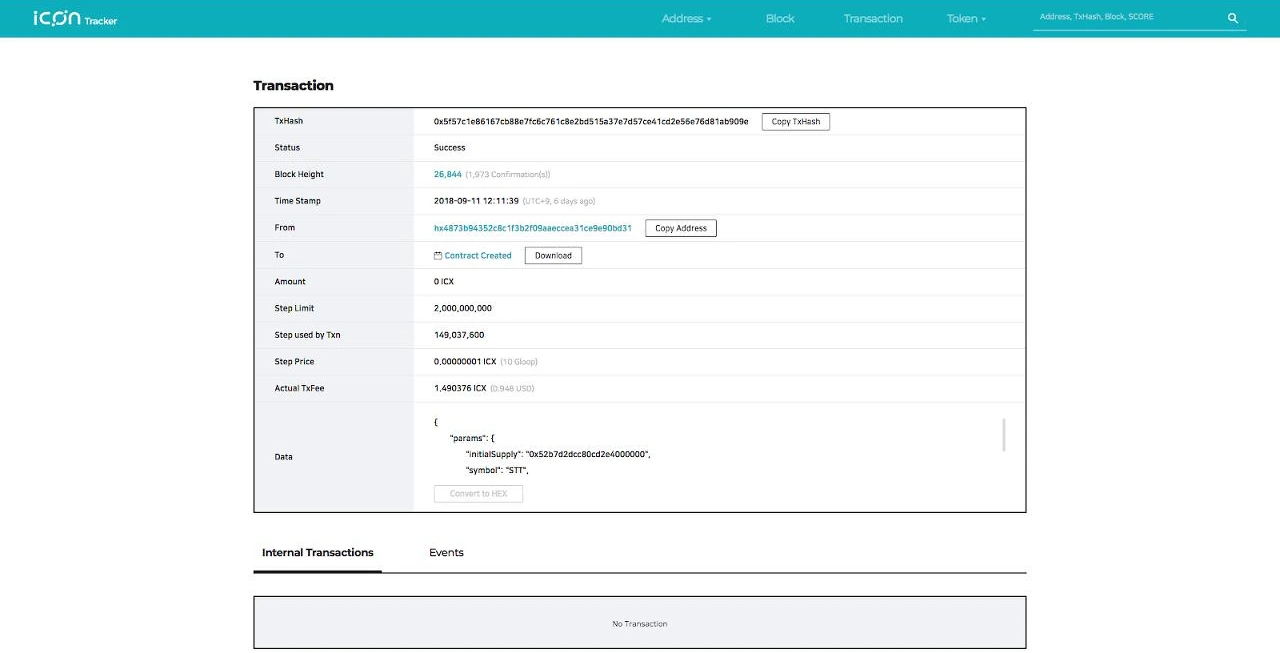The width and height of the screenshot is (1280, 653).
Task: Click the Actual TxFee row label
Action: point(301,388)
